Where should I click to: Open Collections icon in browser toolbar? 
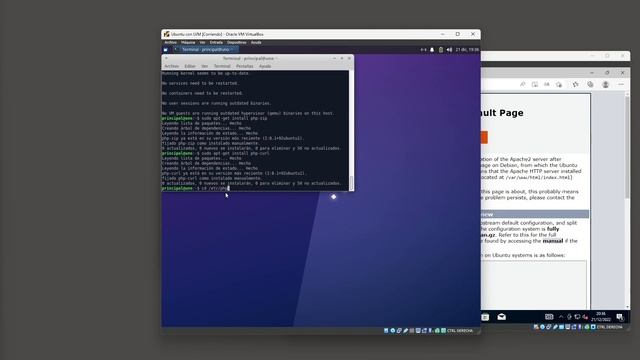click(x=590, y=84)
